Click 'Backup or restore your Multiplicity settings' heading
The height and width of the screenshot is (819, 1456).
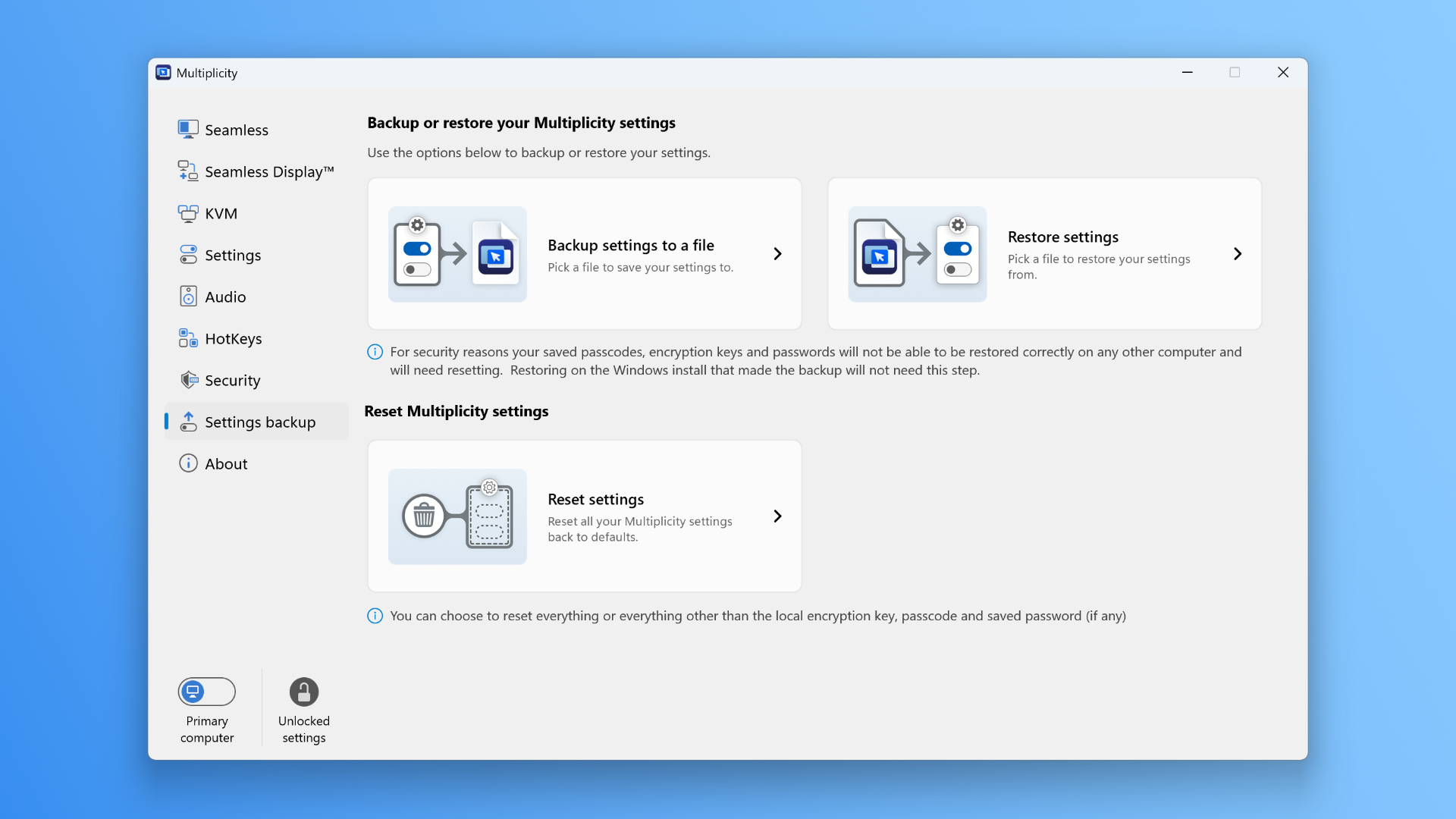pyautogui.click(x=522, y=123)
